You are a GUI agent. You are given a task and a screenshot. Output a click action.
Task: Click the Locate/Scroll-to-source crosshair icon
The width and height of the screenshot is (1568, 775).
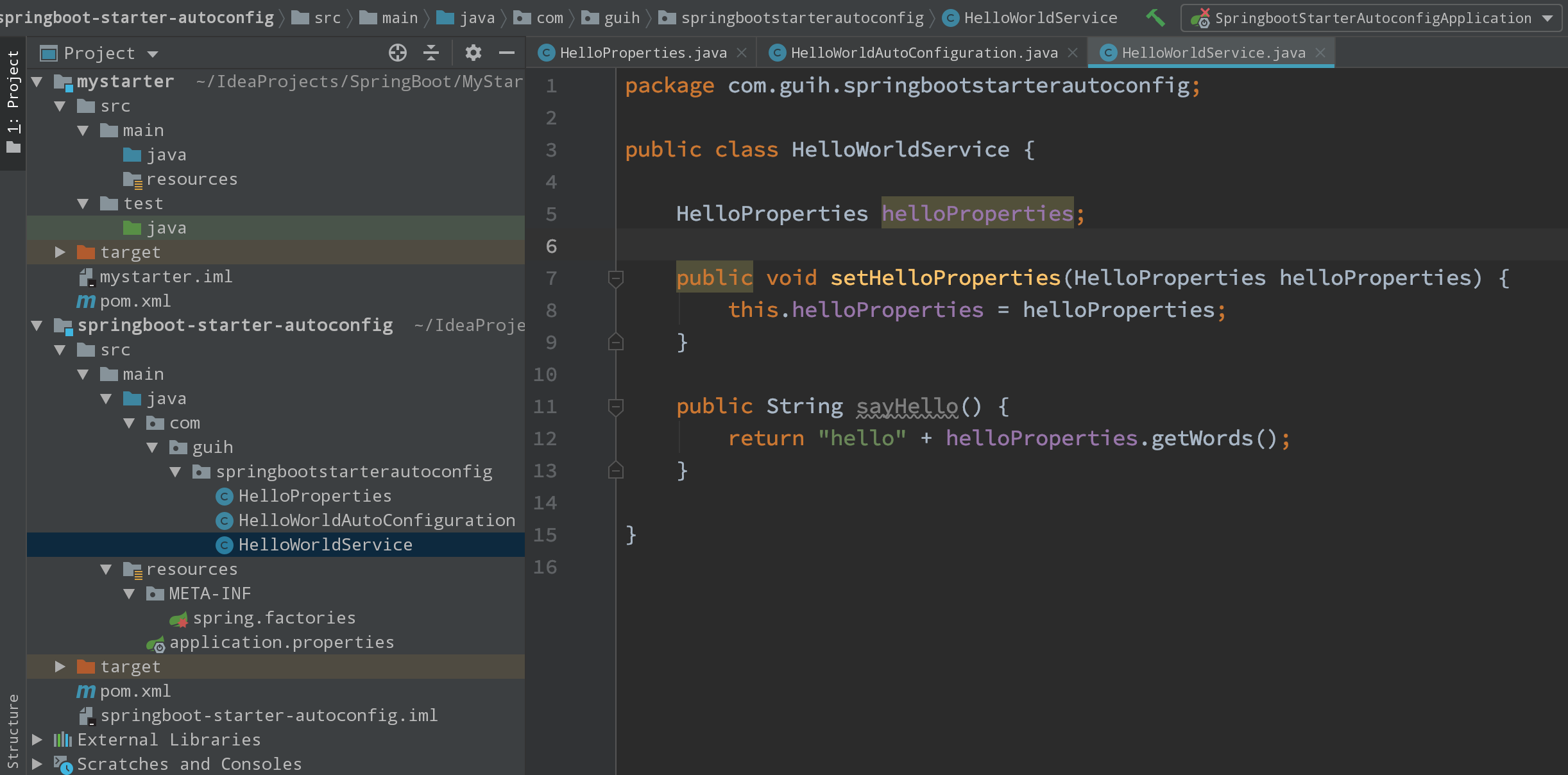click(x=398, y=53)
